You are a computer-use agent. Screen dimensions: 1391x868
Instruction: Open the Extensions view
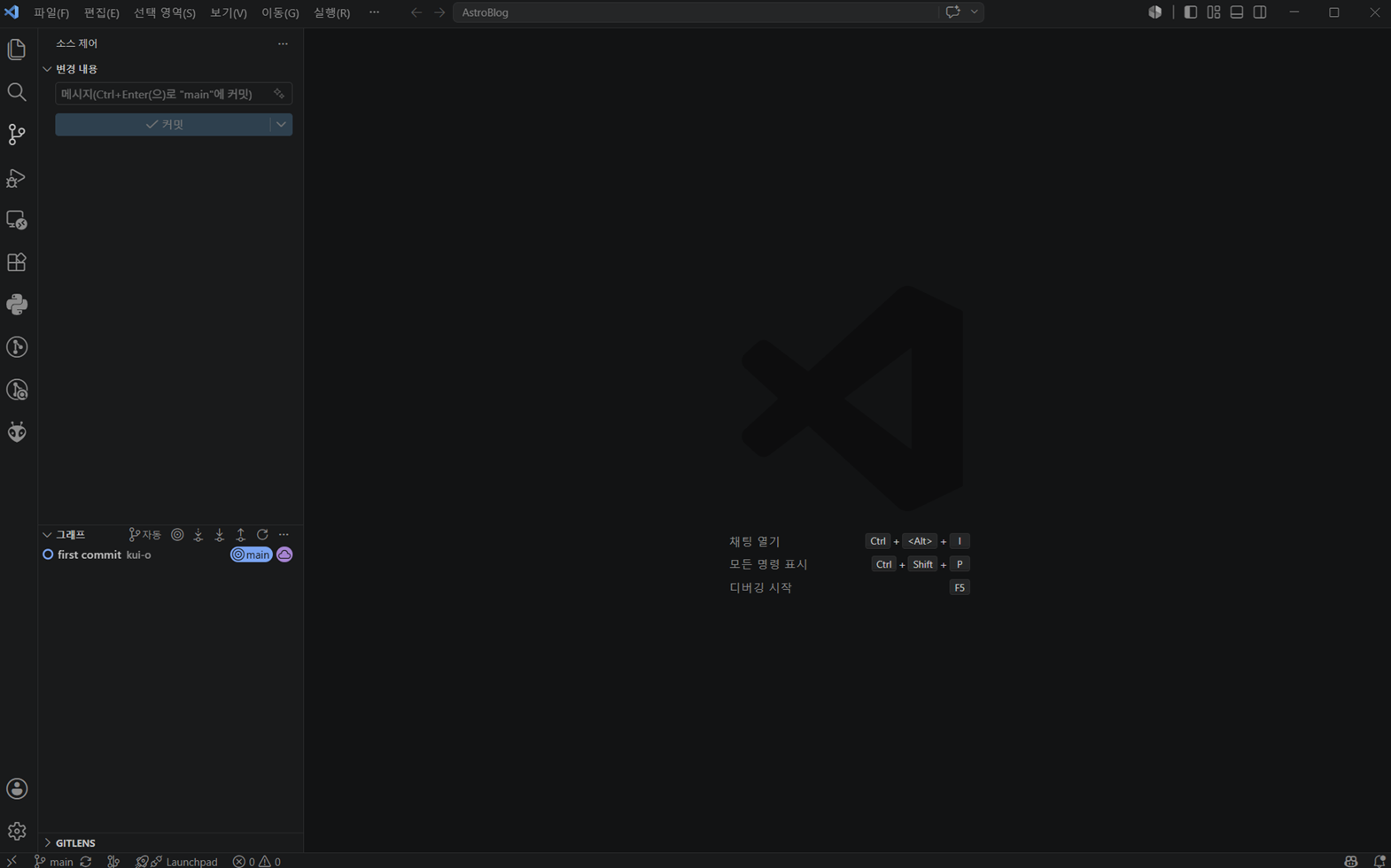17,262
